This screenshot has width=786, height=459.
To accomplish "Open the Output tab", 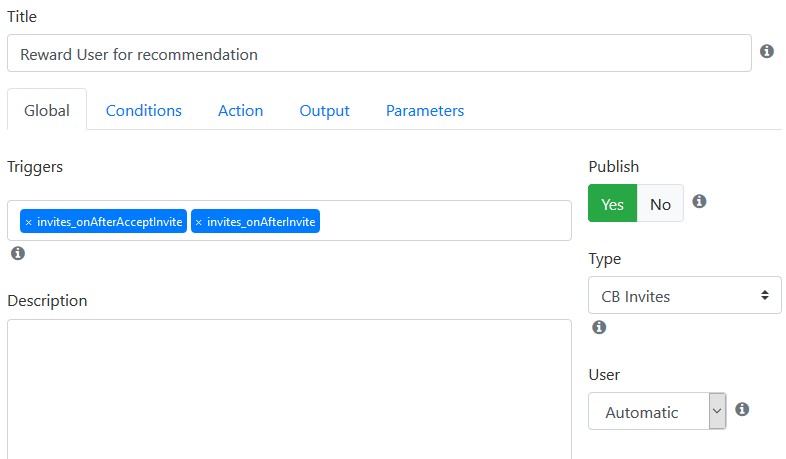I will pos(324,110).
